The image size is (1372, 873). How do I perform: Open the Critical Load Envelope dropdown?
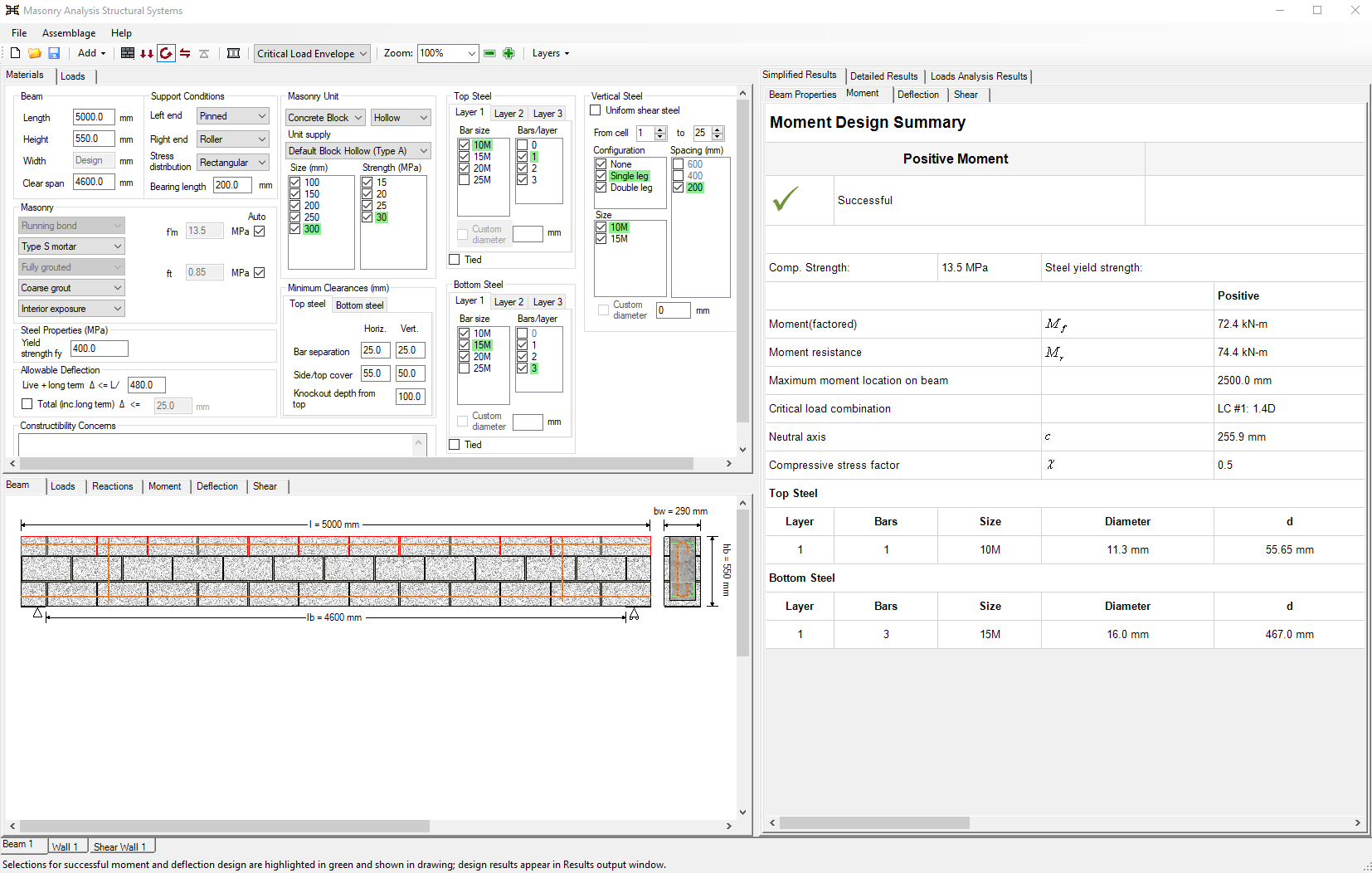[312, 53]
